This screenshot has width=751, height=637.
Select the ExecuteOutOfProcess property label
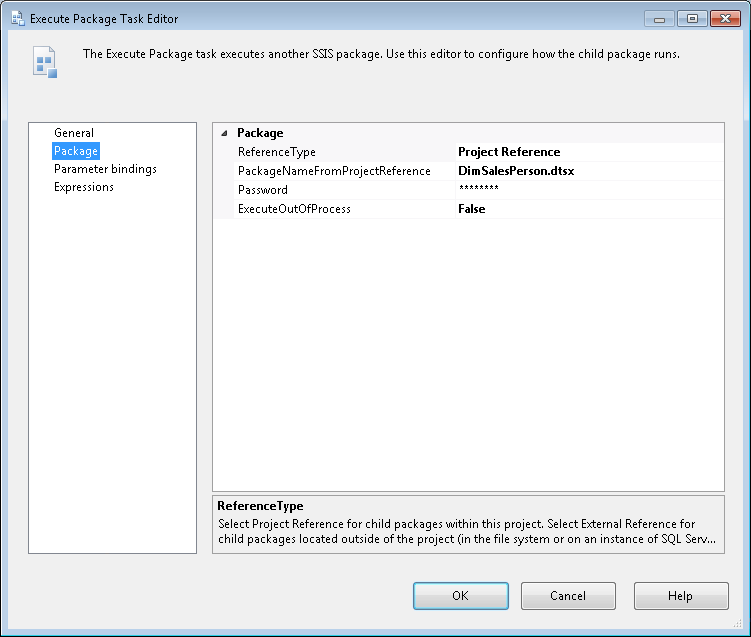coord(294,209)
